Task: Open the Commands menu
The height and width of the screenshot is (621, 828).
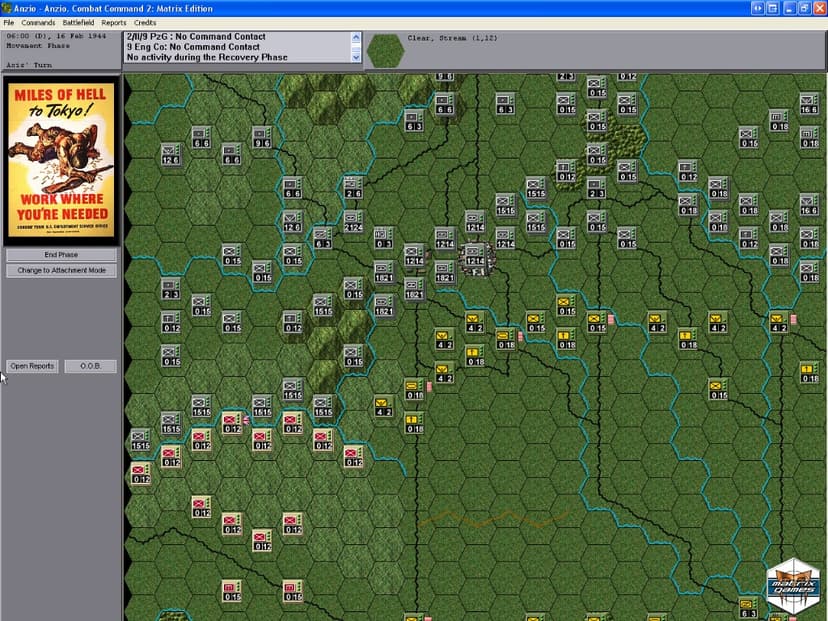Action: point(38,23)
